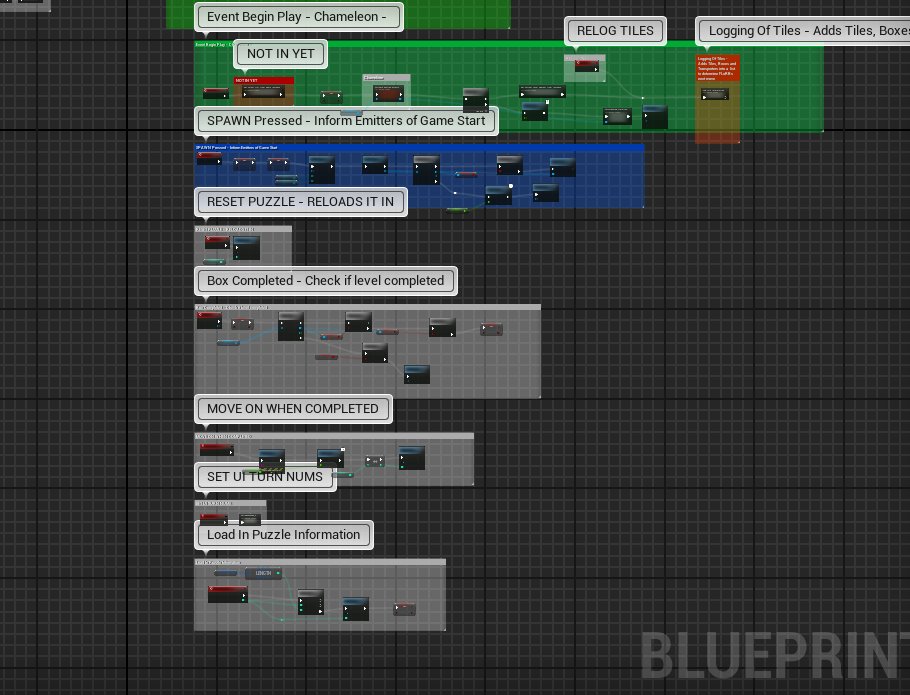Select the last small node in Load In Puzzle box
The height and width of the screenshot is (695, 910).
[405, 609]
